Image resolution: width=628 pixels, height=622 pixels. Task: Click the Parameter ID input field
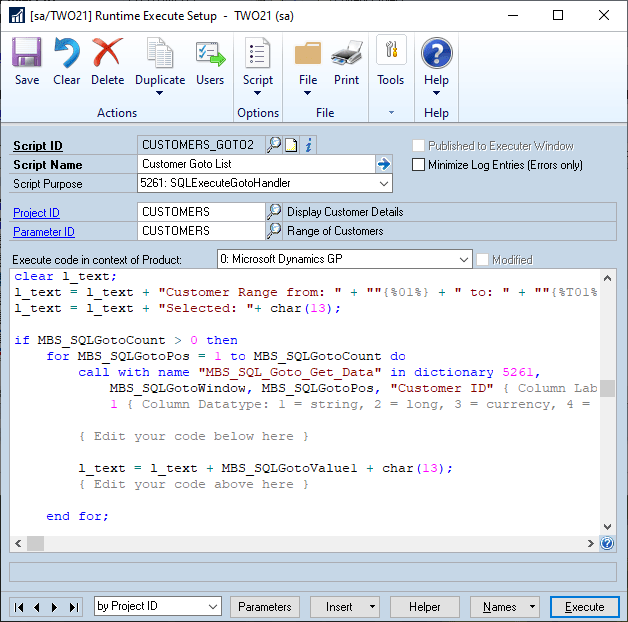[201, 231]
